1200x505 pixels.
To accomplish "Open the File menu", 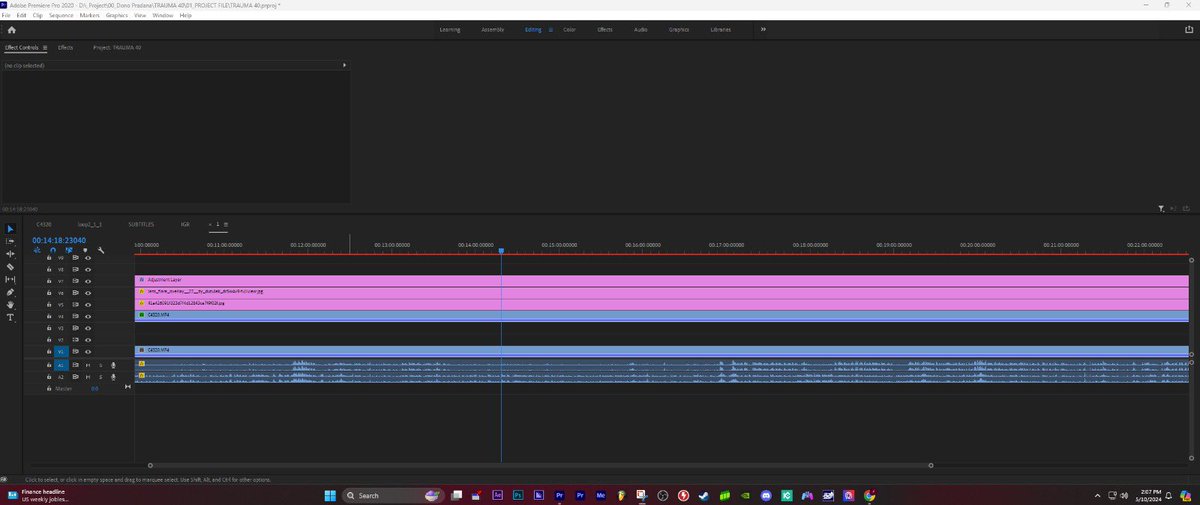I will pyautogui.click(x=6, y=16).
